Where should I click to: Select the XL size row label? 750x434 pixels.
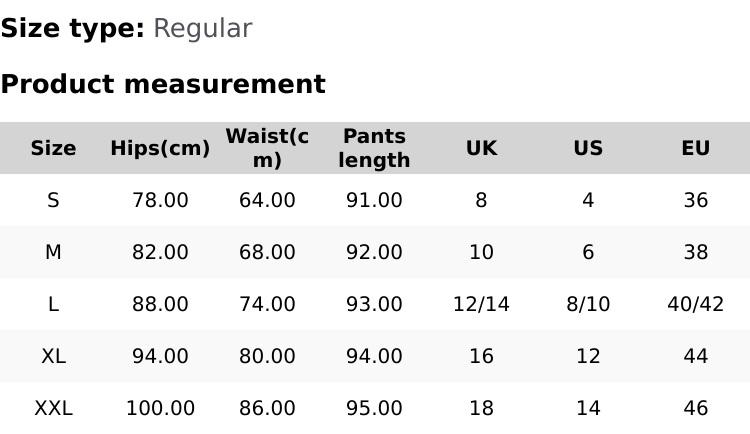(53, 356)
